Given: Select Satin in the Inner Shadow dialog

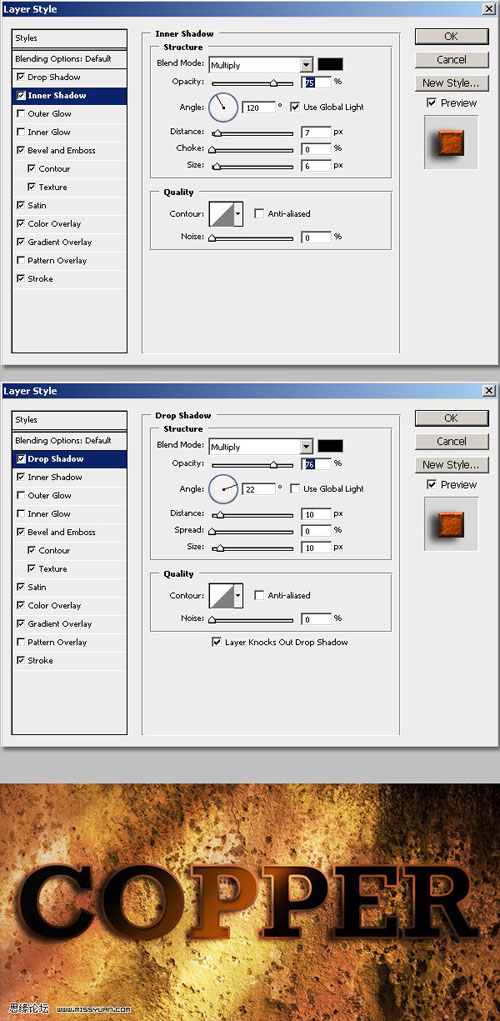Looking at the screenshot, I should tap(36, 205).
